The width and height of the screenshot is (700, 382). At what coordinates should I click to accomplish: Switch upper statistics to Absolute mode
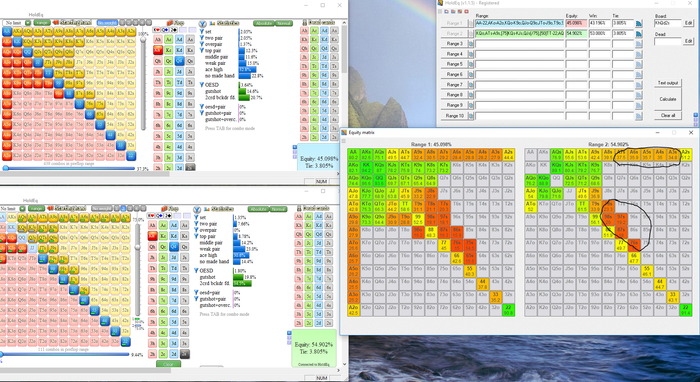(x=263, y=23)
